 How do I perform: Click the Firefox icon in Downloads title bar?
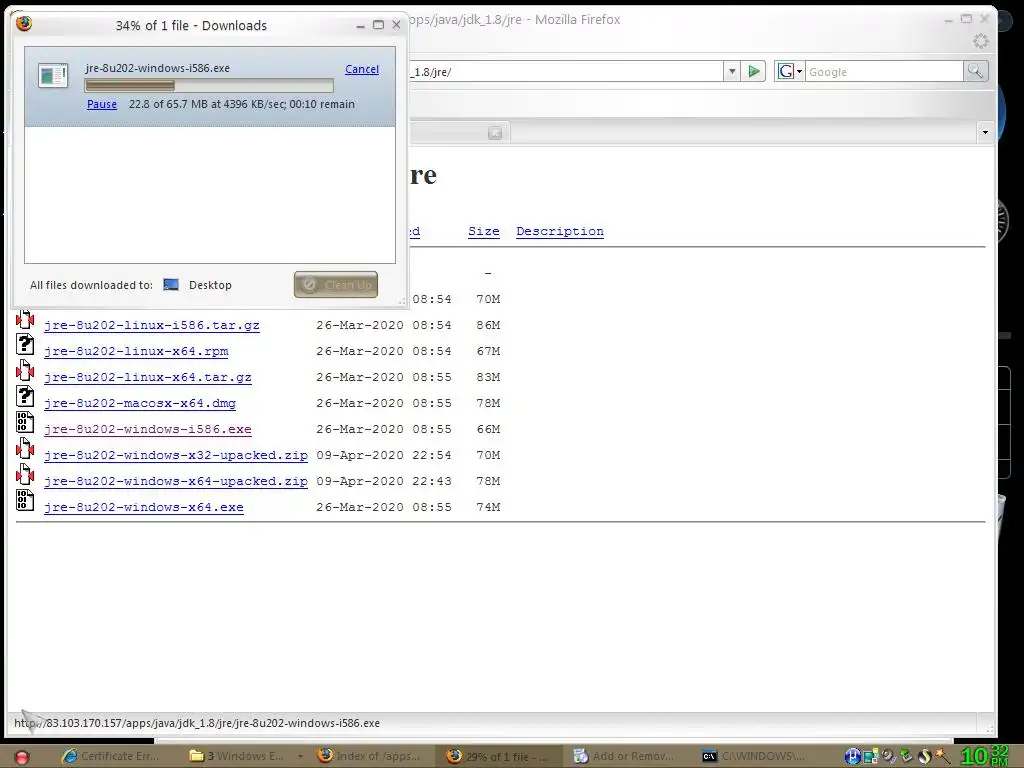tap(25, 24)
